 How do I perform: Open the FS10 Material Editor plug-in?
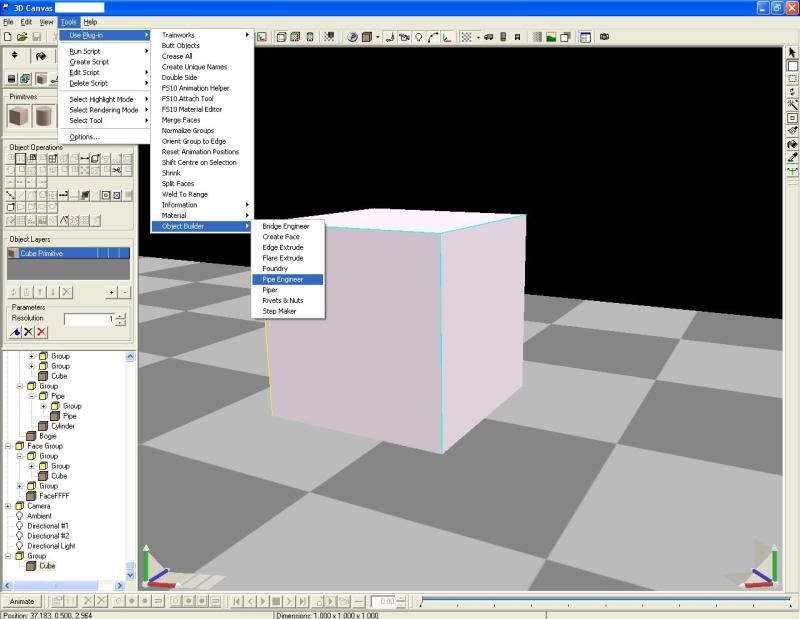pos(194,109)
